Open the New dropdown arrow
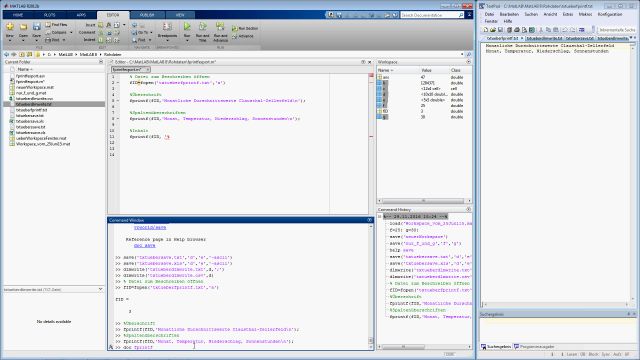The image size is (640, 360). [10, 40]
